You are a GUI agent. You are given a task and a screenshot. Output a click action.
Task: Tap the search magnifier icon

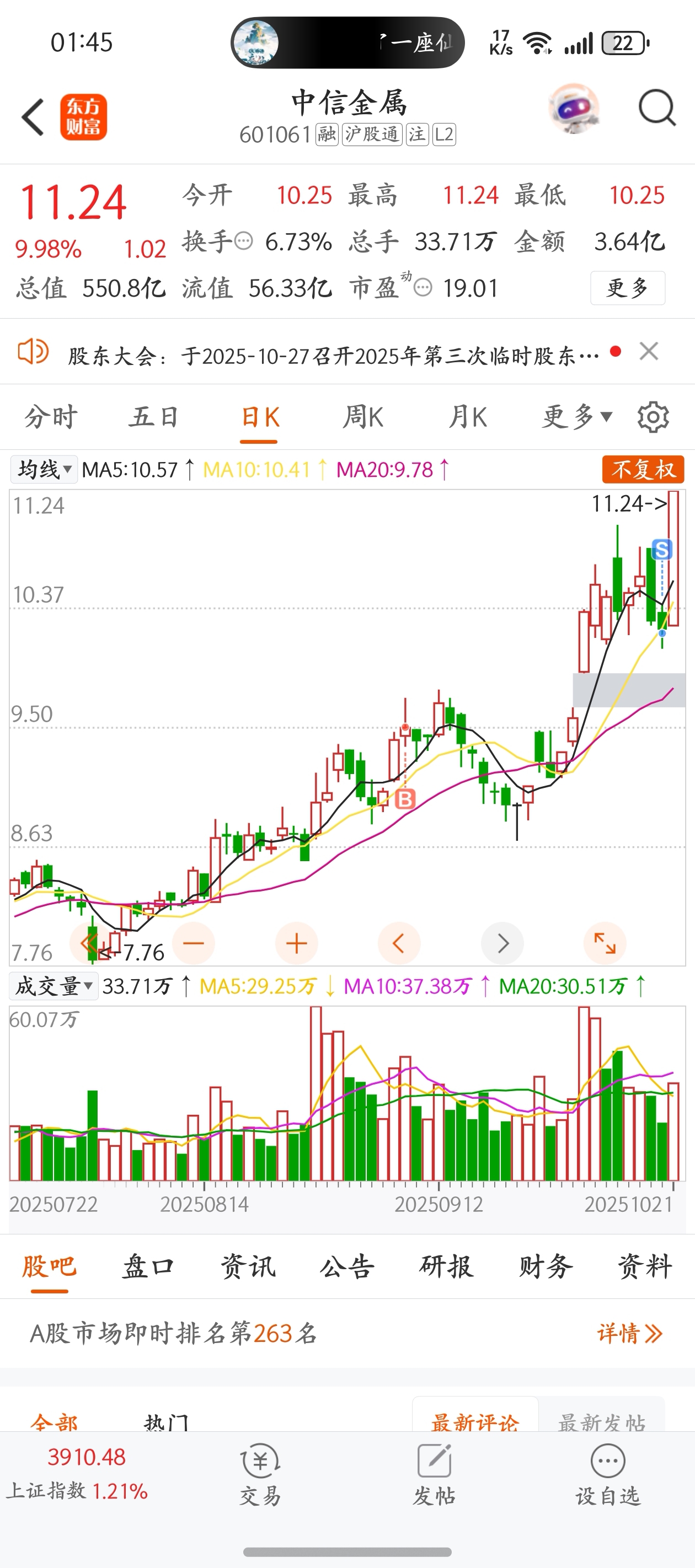[x=656, y=109]
